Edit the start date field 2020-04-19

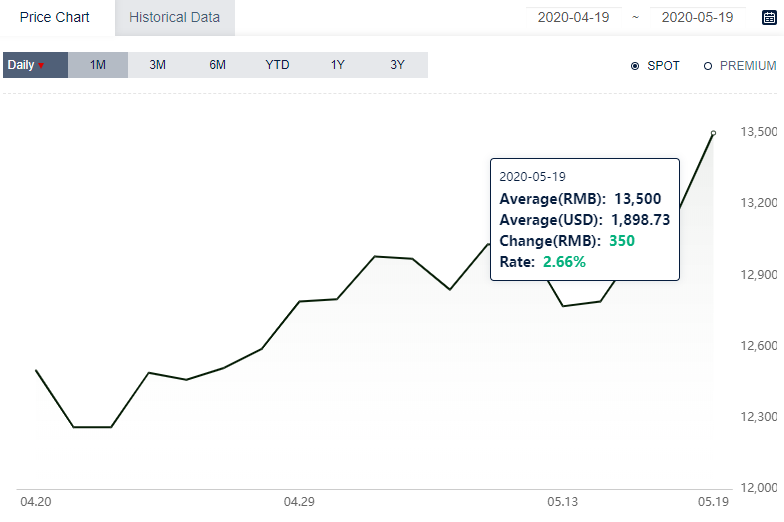click(x=574, y=18)
